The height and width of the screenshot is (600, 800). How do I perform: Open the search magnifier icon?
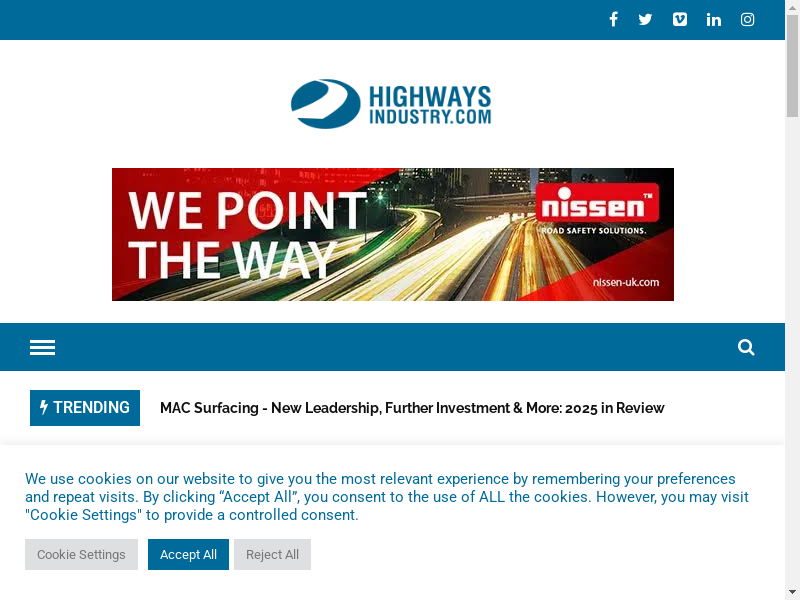point(746,347)
